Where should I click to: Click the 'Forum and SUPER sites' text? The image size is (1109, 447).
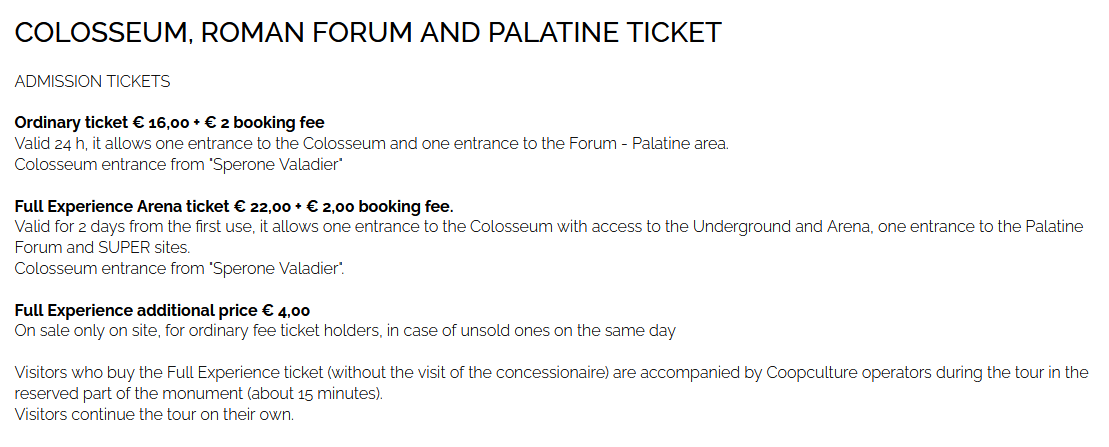point(102,247)
